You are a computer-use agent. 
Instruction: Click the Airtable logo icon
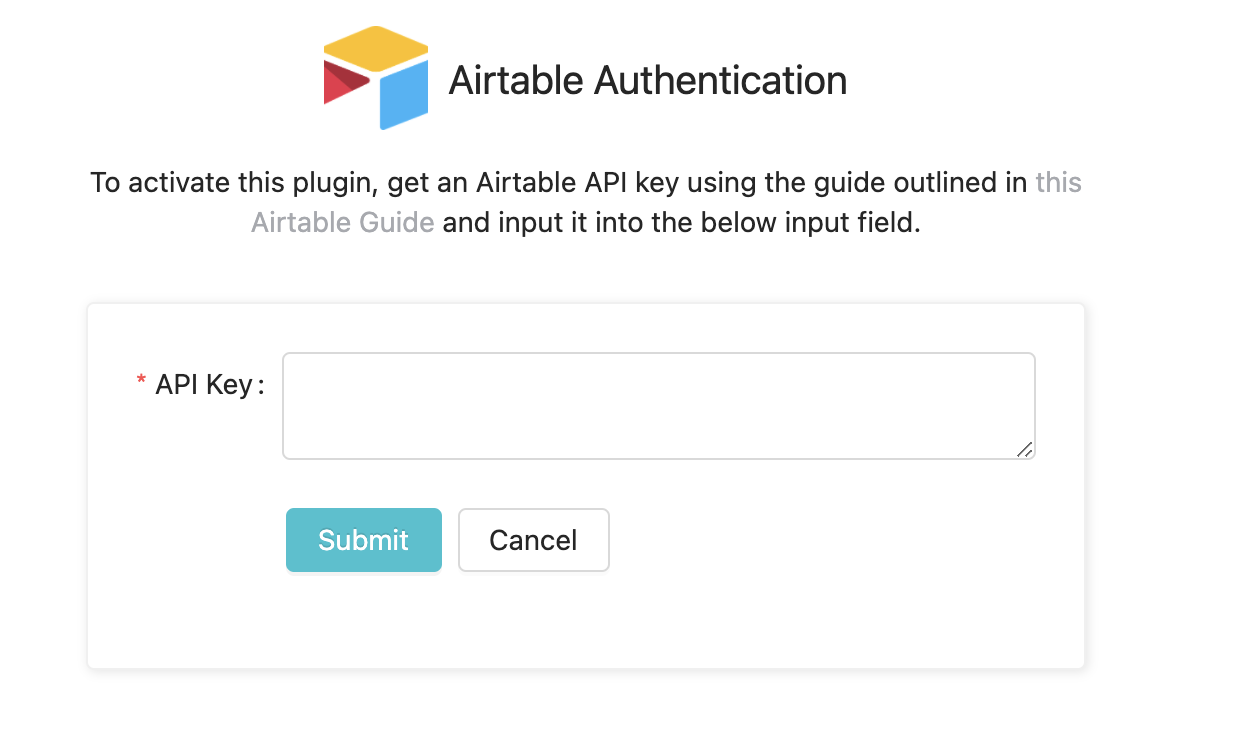[x=376, y=79]
